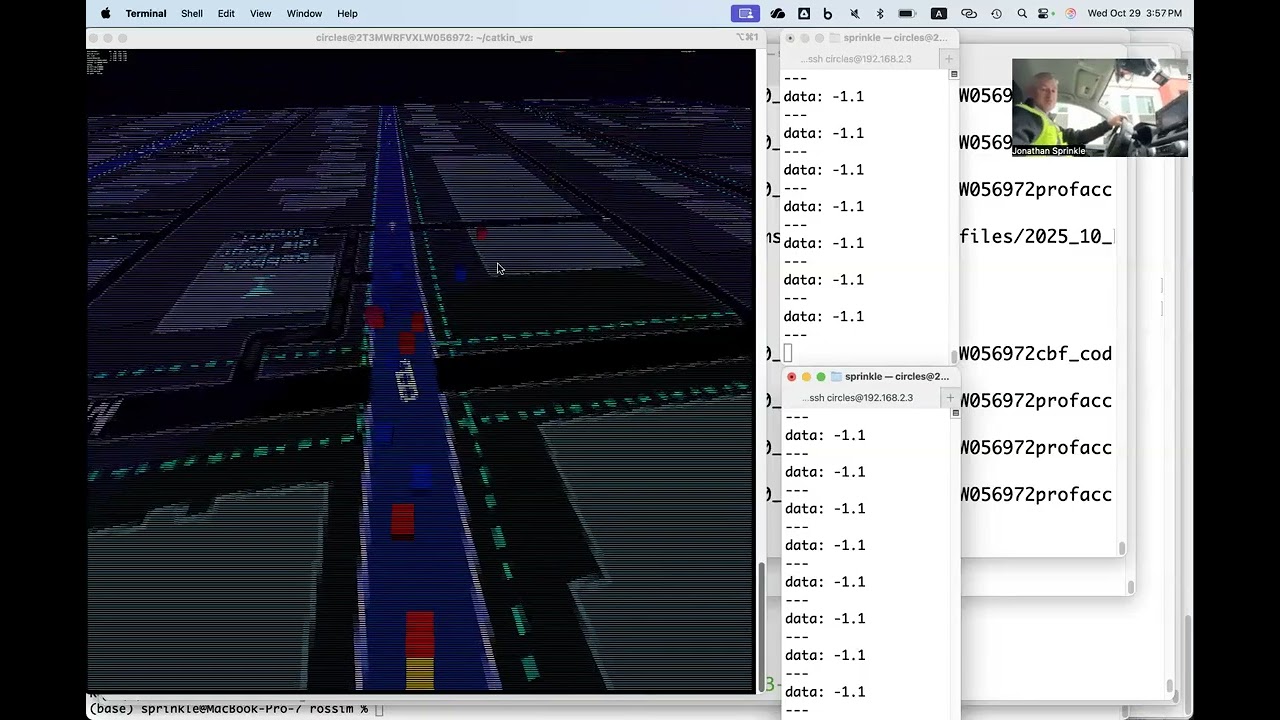Click the 'A' input source menu bar icon
Screen dimensions: 1280x720
tap(938, 13)
